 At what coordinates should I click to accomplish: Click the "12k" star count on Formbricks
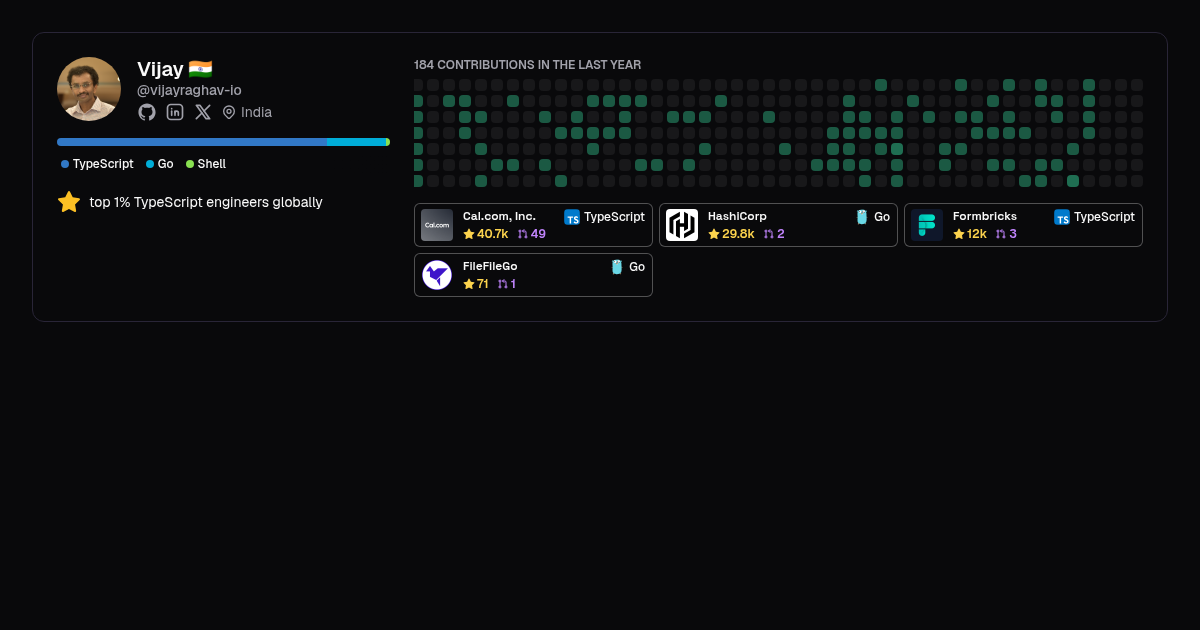977,234
